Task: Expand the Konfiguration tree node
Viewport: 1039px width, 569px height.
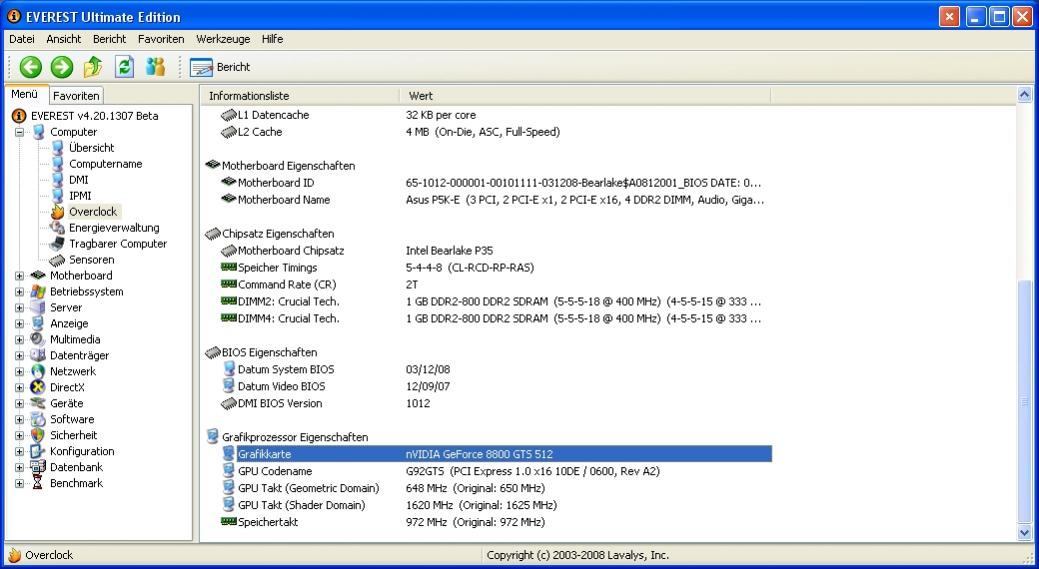Action: click(19, 451)
